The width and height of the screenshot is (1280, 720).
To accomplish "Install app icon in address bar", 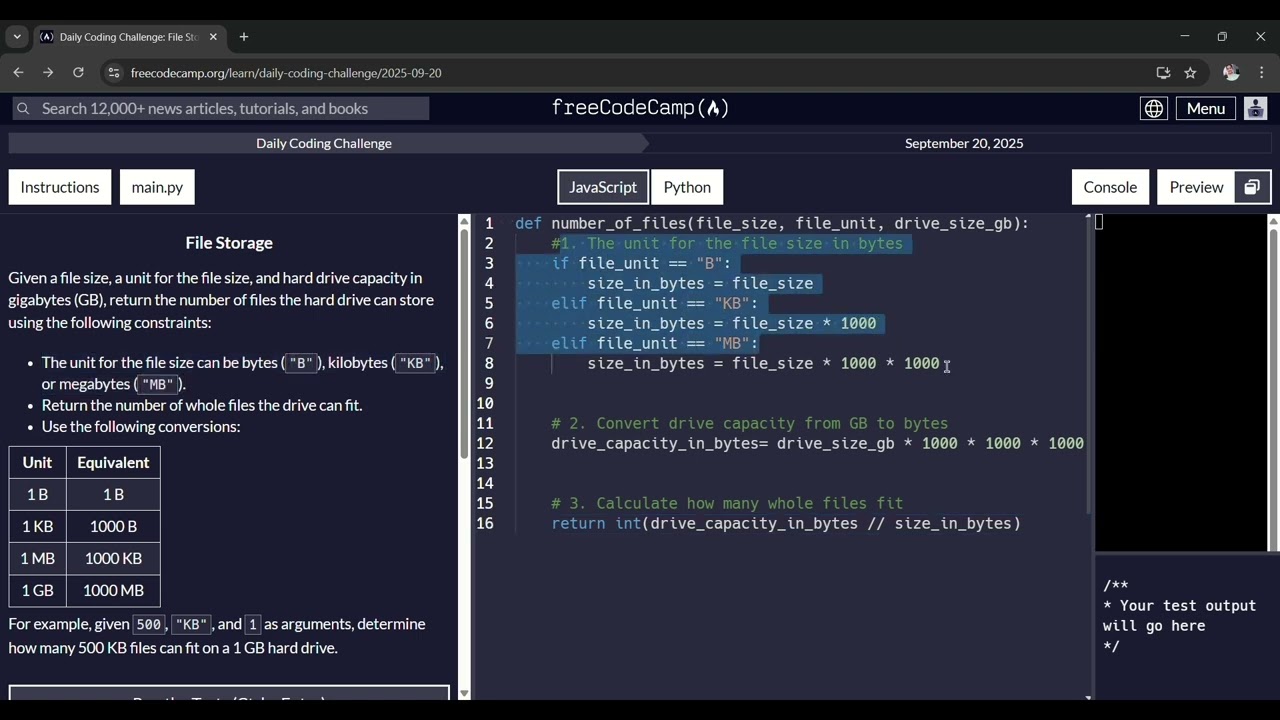I will pyautogui.click(x=1163, y=73).
